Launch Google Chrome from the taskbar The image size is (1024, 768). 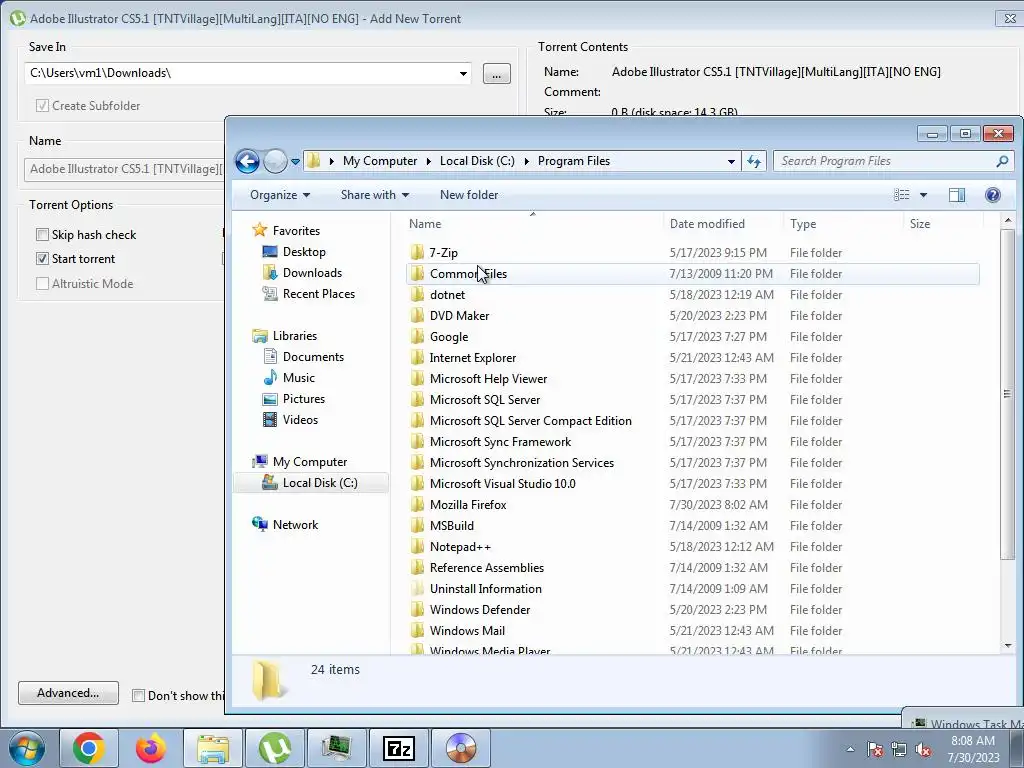point(89,748)
